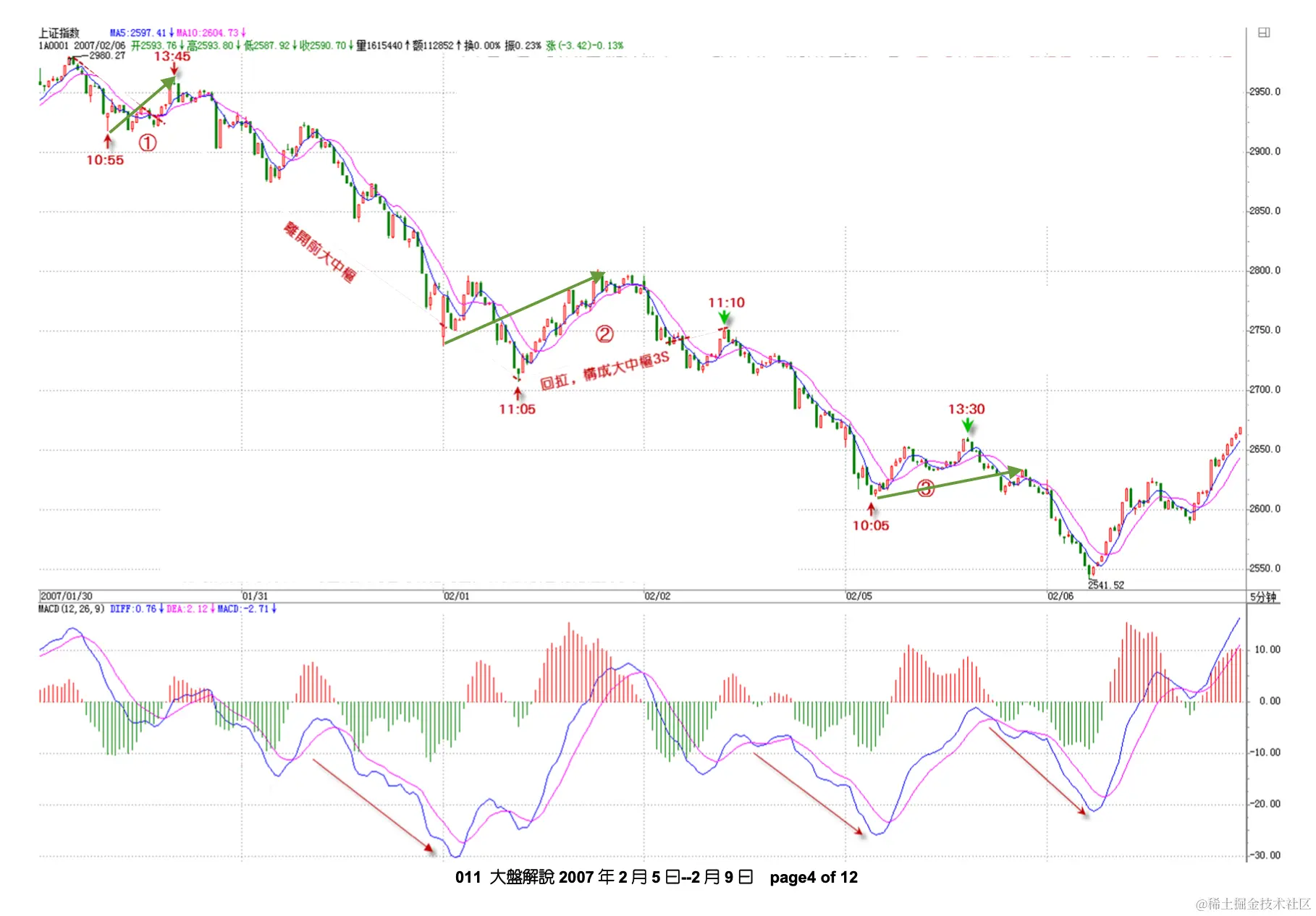Click the 10.00 MACD axis label
Viewport: 1316px width, 916px height.
click(x=1268, y=650)
